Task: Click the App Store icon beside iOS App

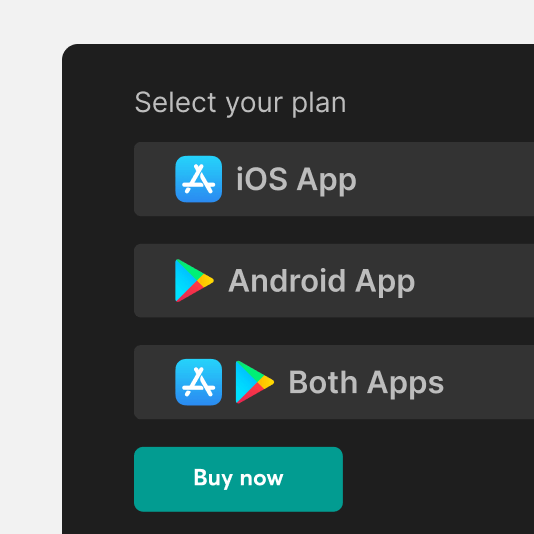Action: [199, 179]
